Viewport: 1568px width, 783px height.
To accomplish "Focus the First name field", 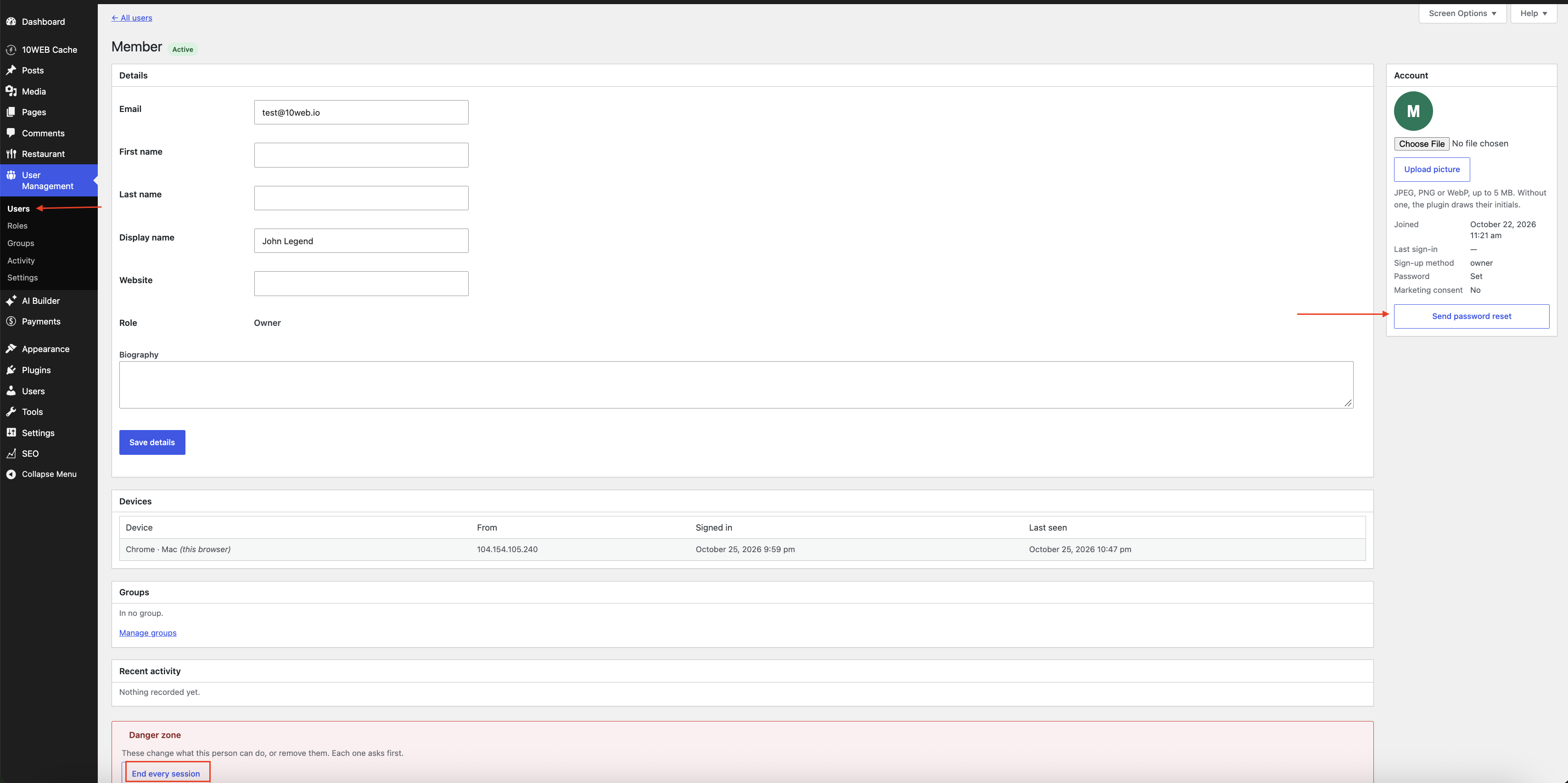I will [x=361, y=155].
